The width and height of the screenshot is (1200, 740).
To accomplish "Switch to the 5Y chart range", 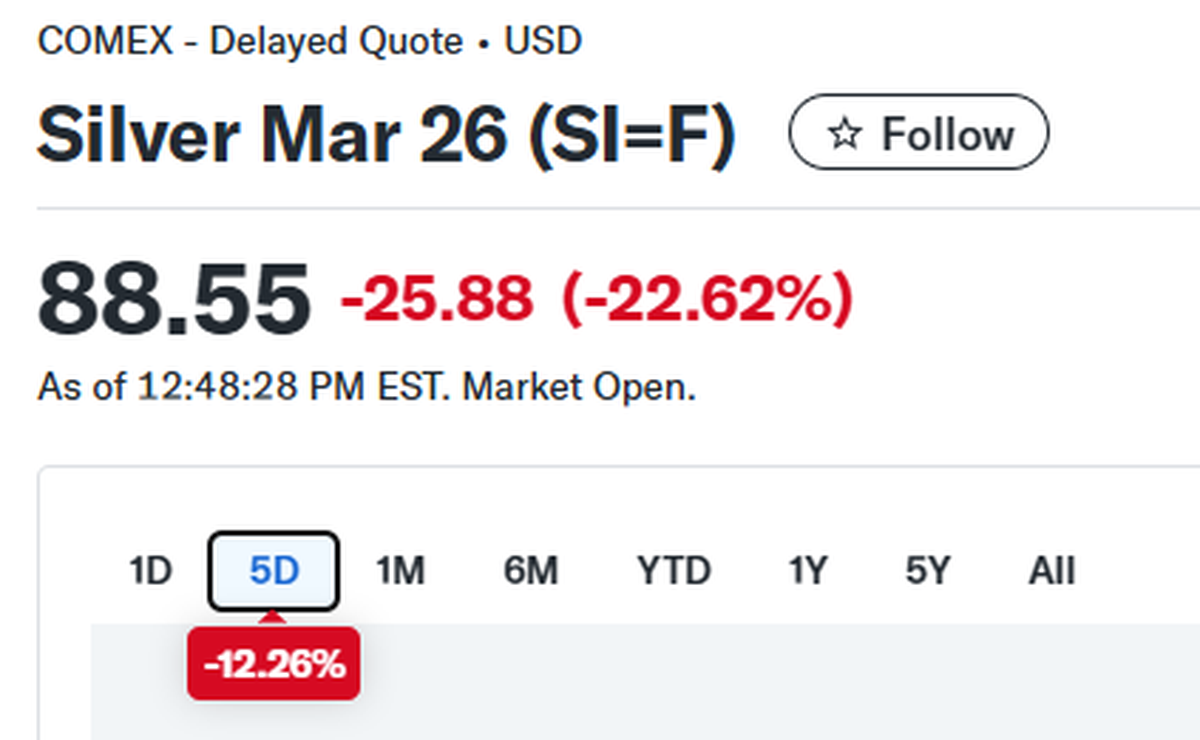I will click(927, 571).
